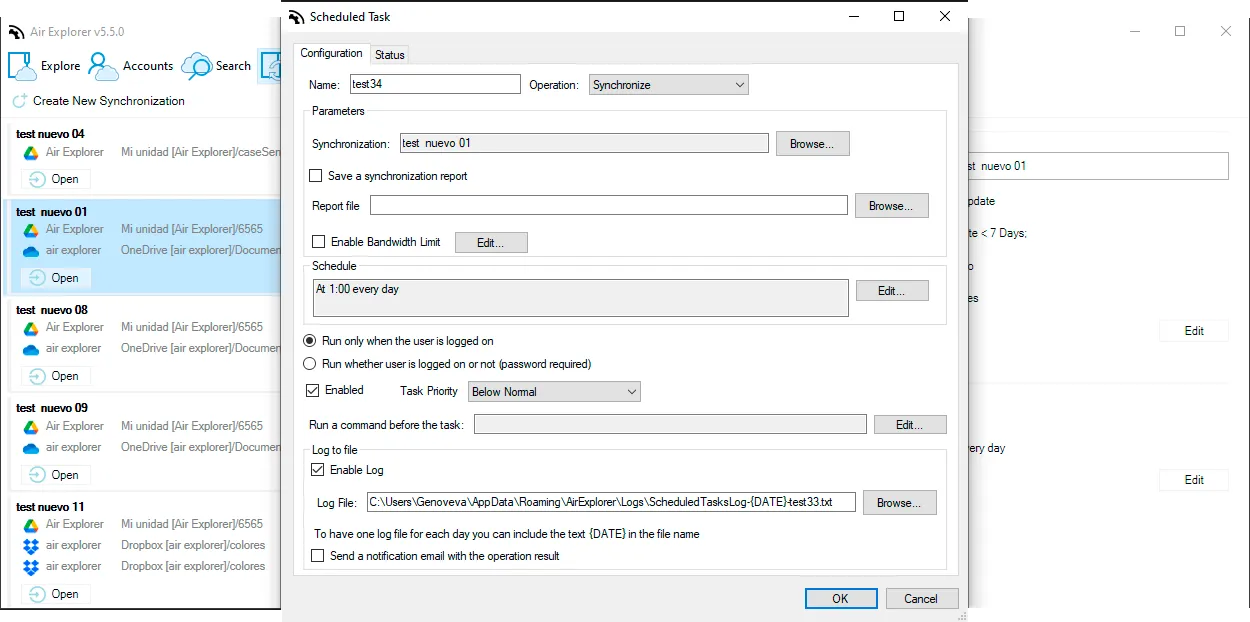
Task: Open Search in Air Explorer toolbar
Action: click(216, 66)
